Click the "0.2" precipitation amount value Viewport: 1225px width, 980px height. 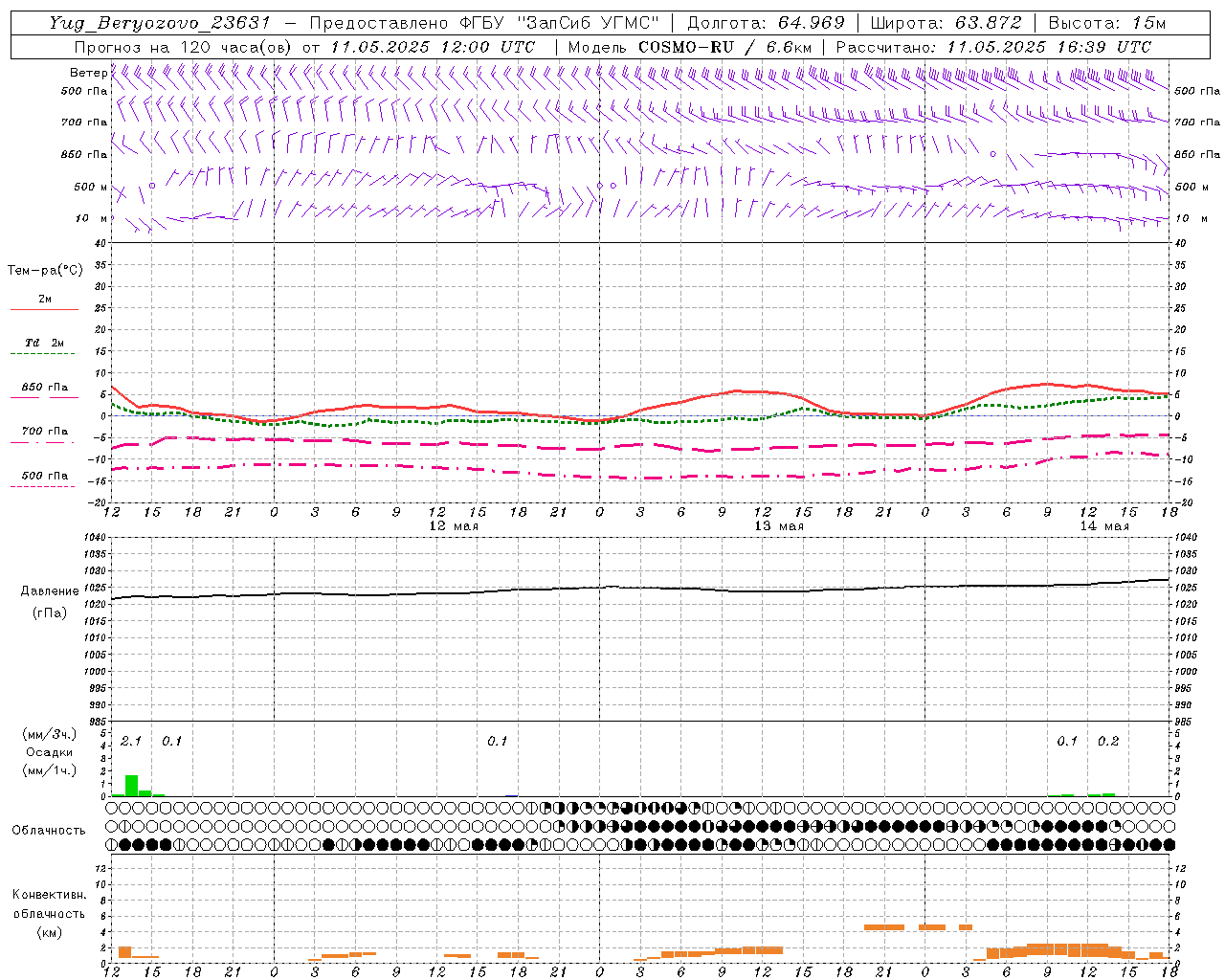[x=1108, y=742]
